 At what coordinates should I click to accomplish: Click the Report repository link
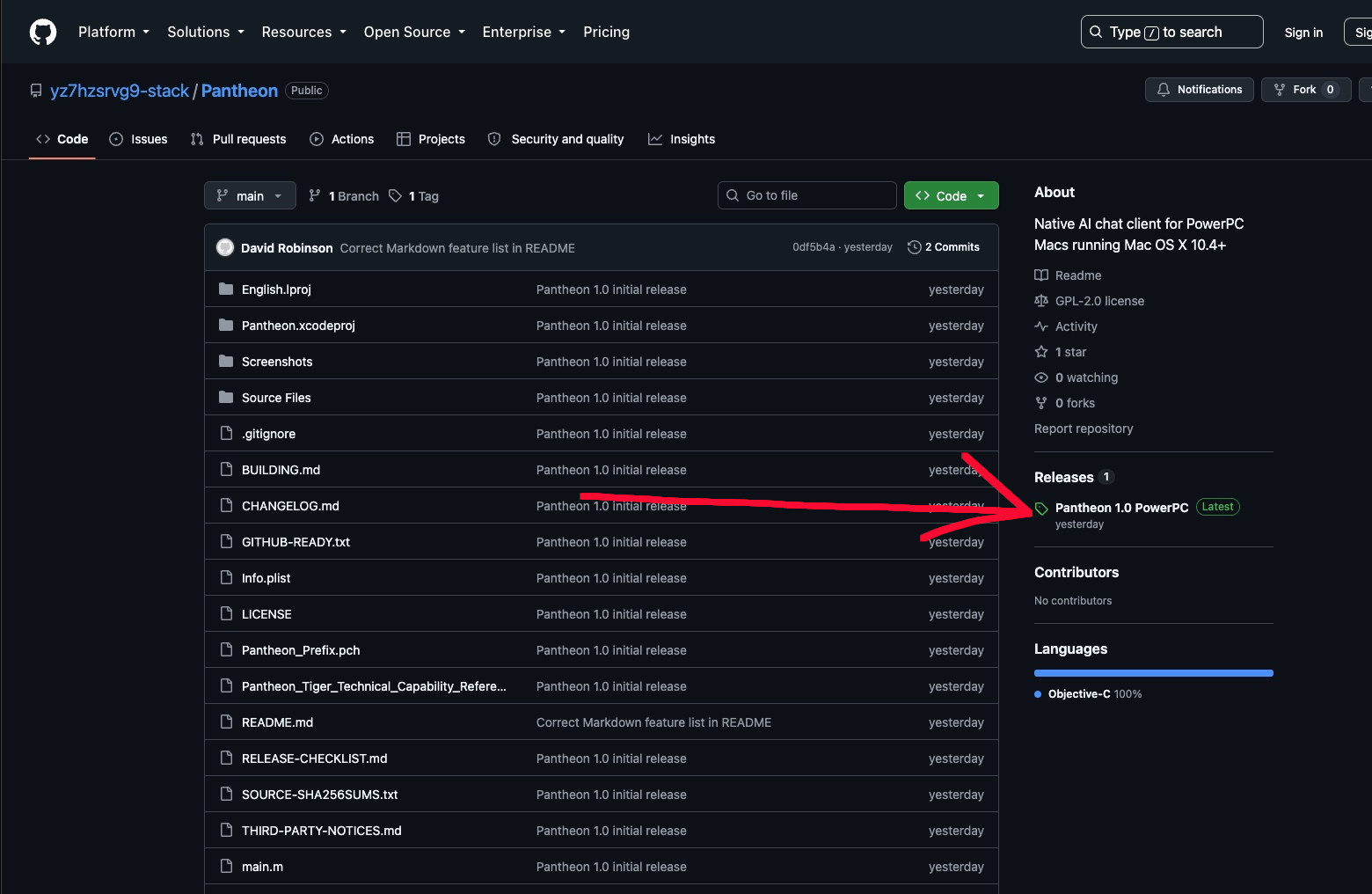[x=1084, y=429]
